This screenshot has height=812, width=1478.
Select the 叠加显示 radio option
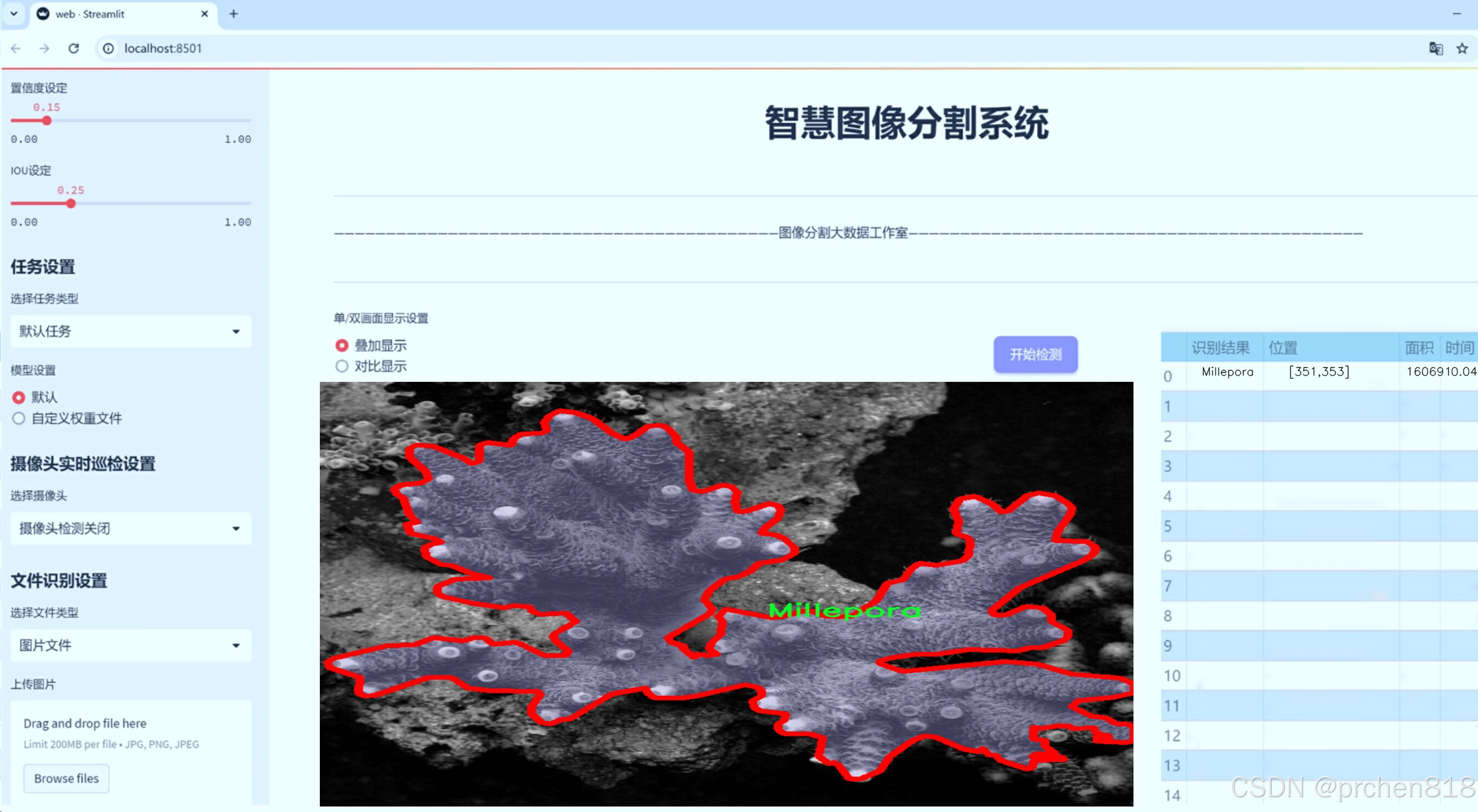[342, 346]
